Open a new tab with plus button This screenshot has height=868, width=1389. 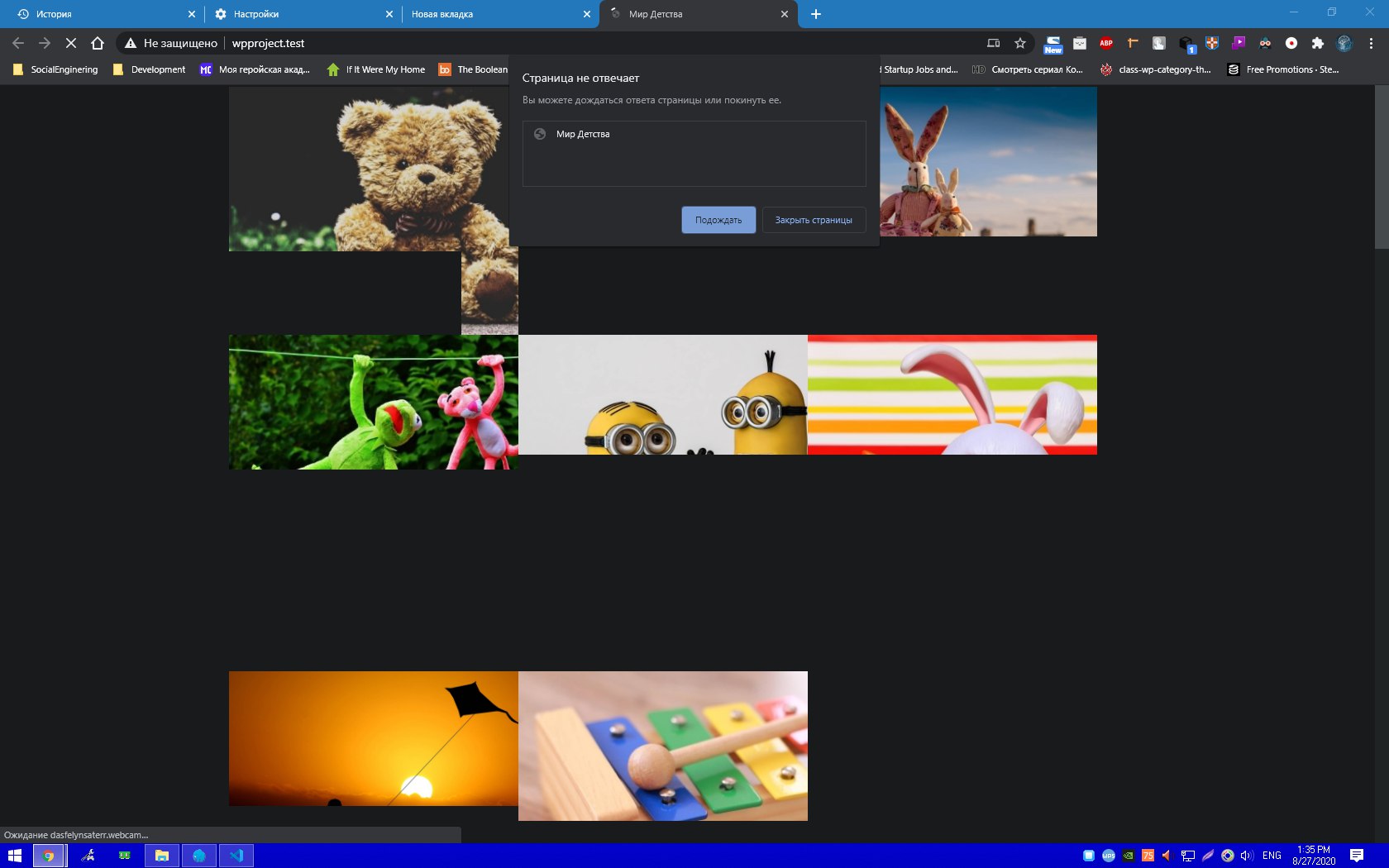pyautogui.click(x=816, y=14)
